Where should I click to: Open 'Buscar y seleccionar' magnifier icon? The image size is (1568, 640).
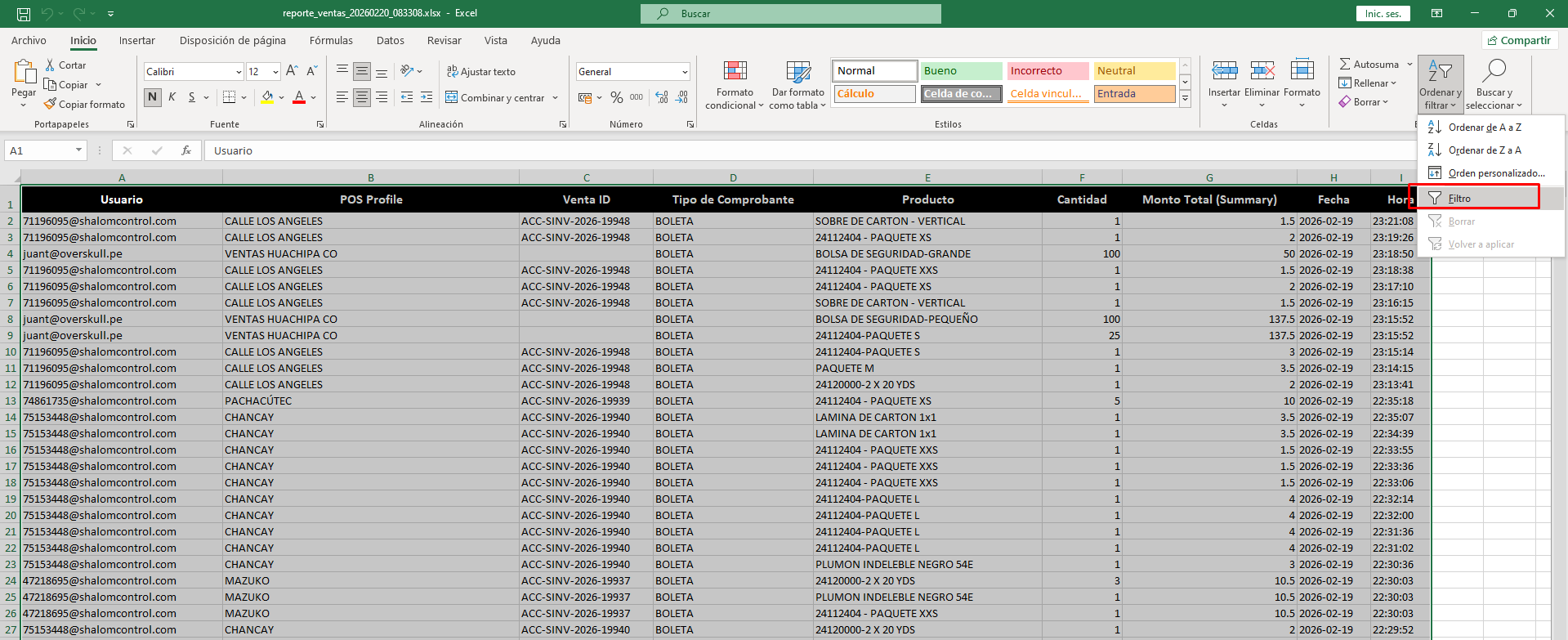click(x=1494, y=71)
